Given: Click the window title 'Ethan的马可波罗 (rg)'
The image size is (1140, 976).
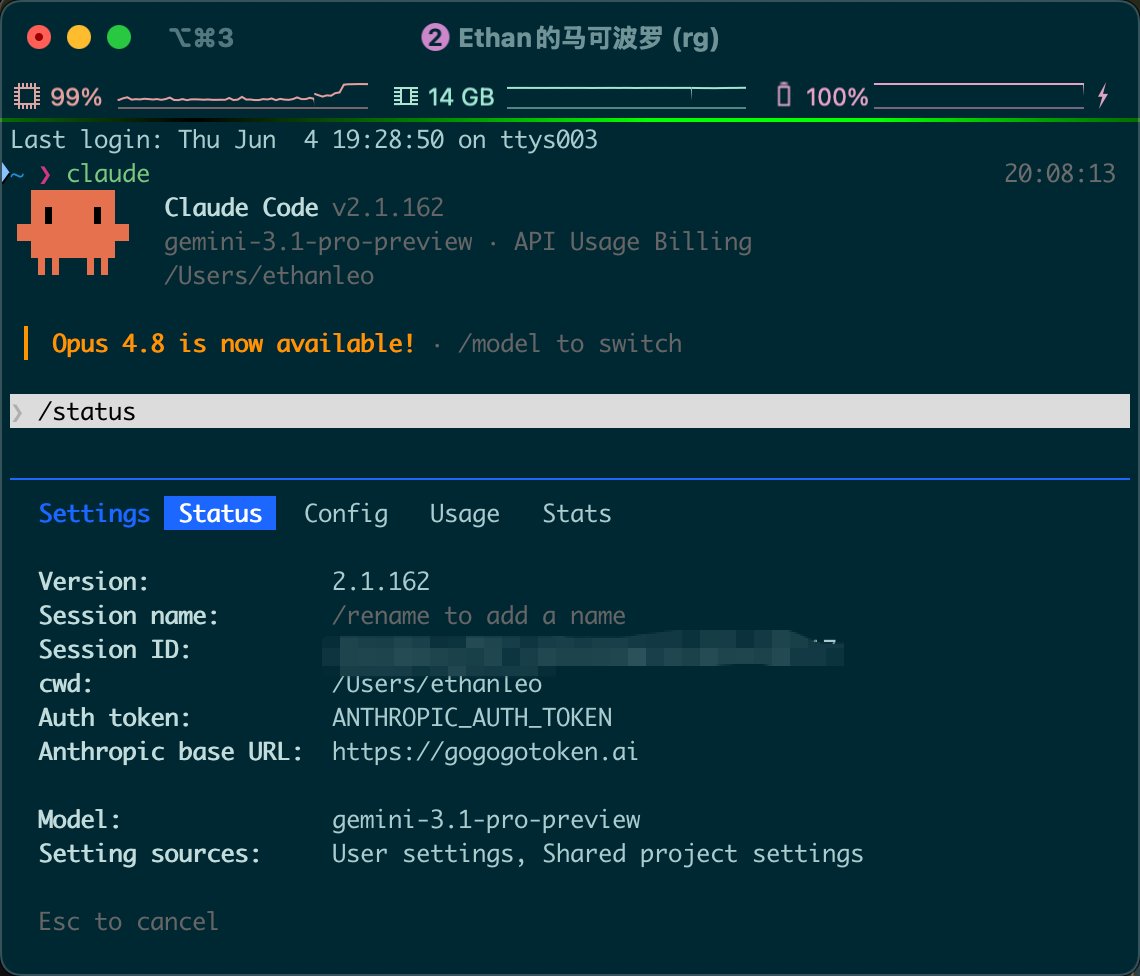Looking at the screenshot, I should [588, 38].
